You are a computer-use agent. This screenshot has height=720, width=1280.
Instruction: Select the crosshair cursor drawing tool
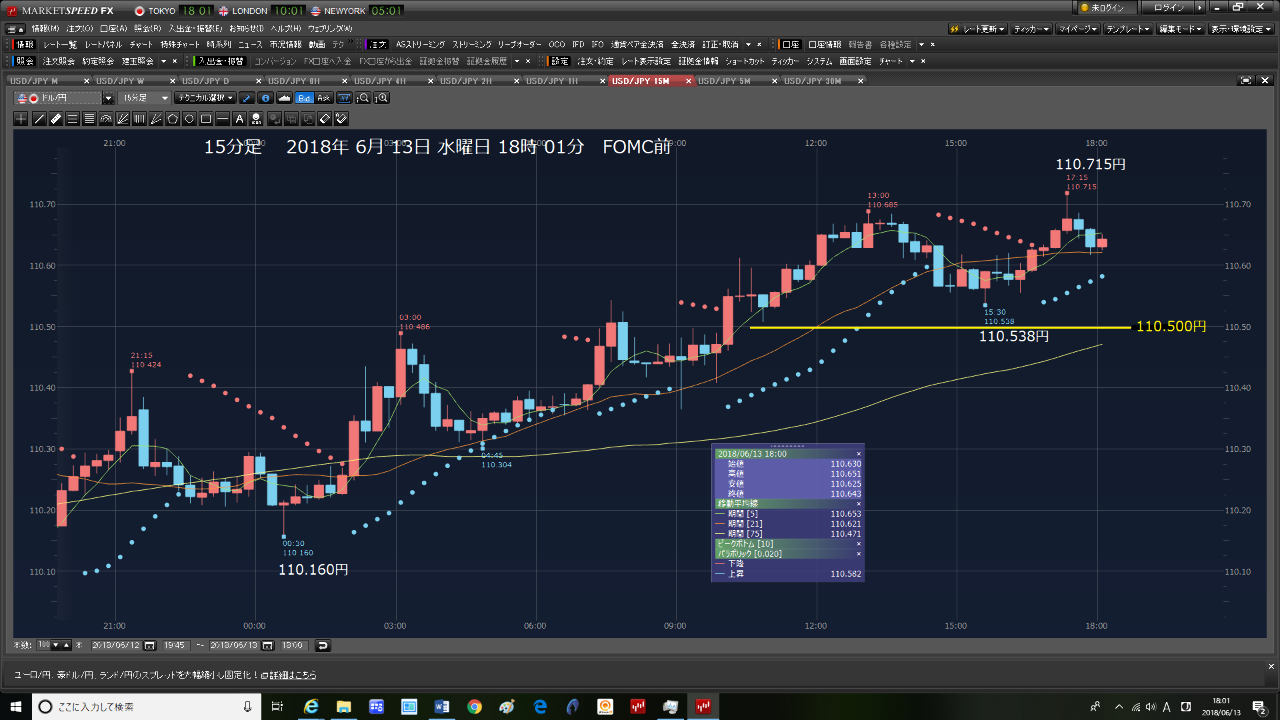(x=21, y=119)
